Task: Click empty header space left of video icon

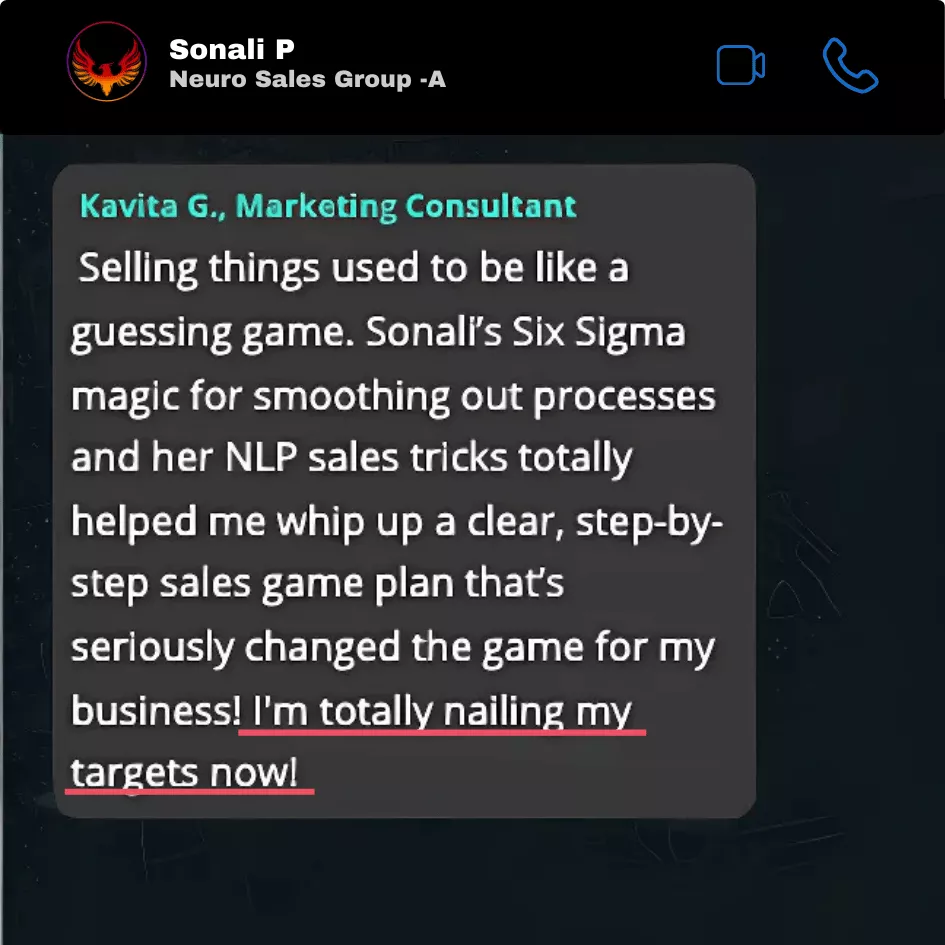Action: pyautogui.click(x=580, y=66)
